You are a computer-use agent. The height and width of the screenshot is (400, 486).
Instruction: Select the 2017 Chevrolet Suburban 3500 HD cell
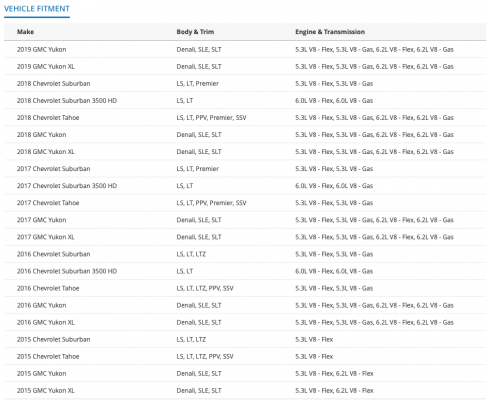click(67, 186)
